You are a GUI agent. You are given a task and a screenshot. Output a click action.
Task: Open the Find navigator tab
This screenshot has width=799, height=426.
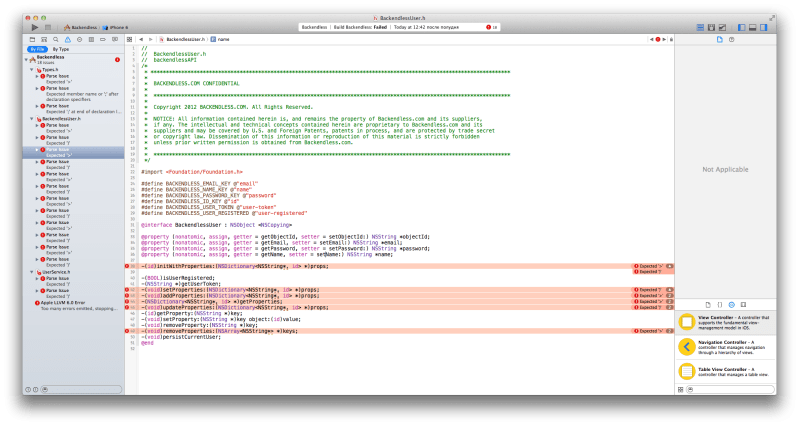point(56,39)
